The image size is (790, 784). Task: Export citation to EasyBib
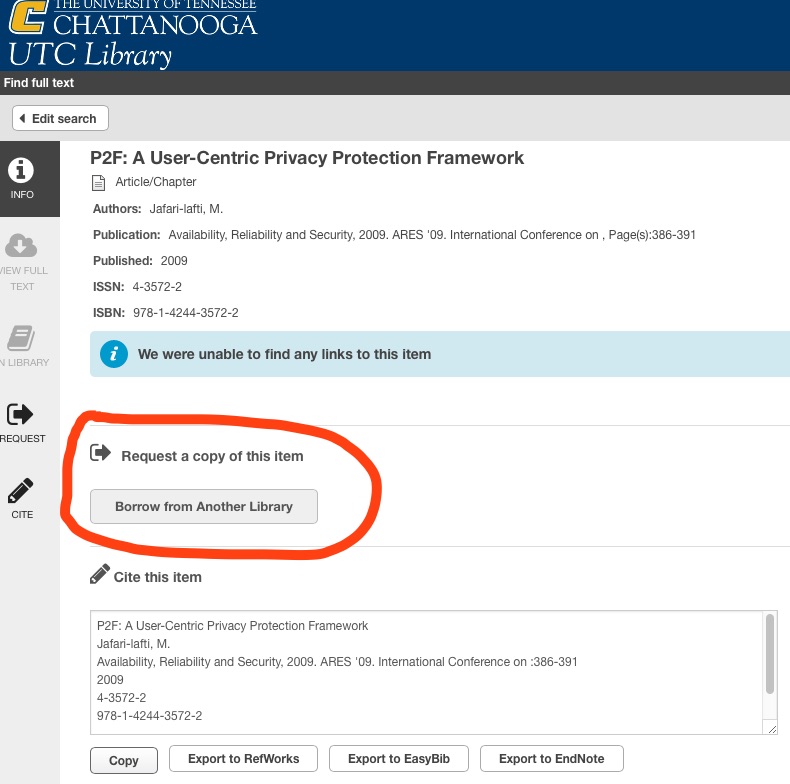point(399,759)
